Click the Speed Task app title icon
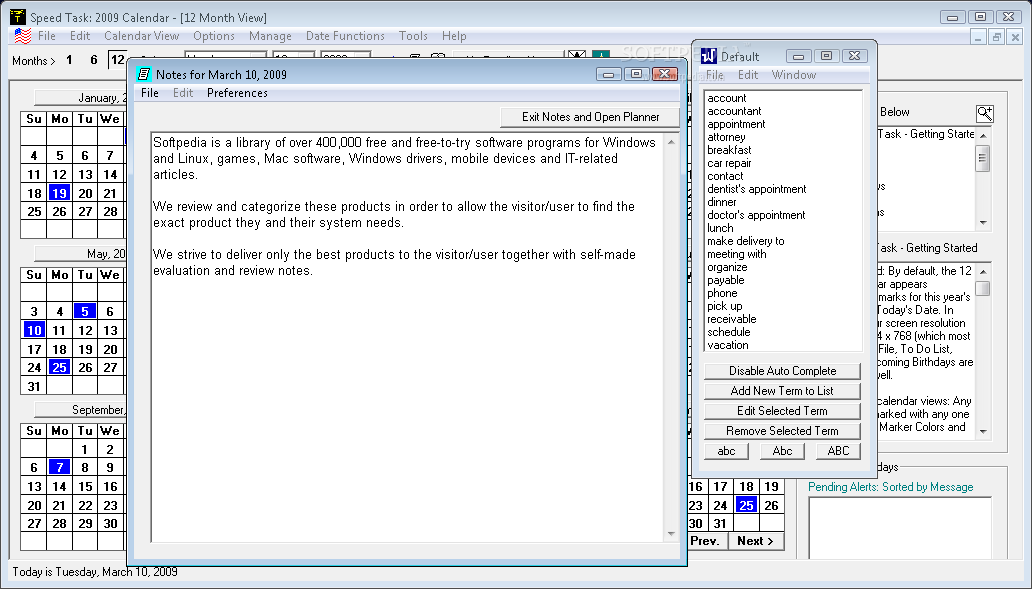Image resolution: width=1032 pixels, height=589 pixels. click(x=18, y=17)
